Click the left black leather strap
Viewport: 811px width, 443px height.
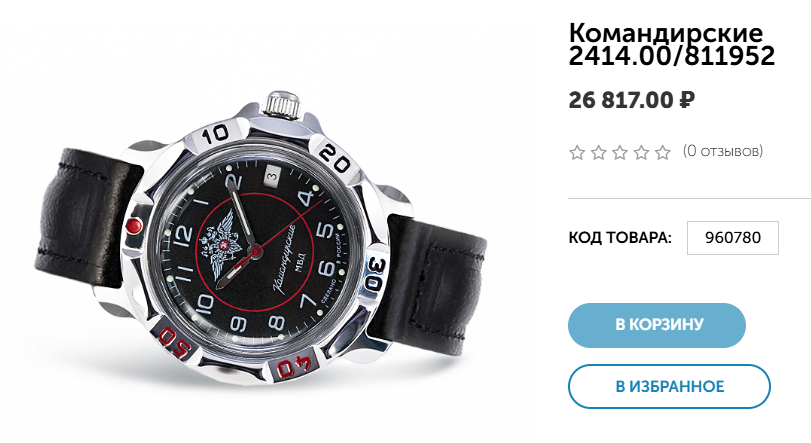pos(88,222)
